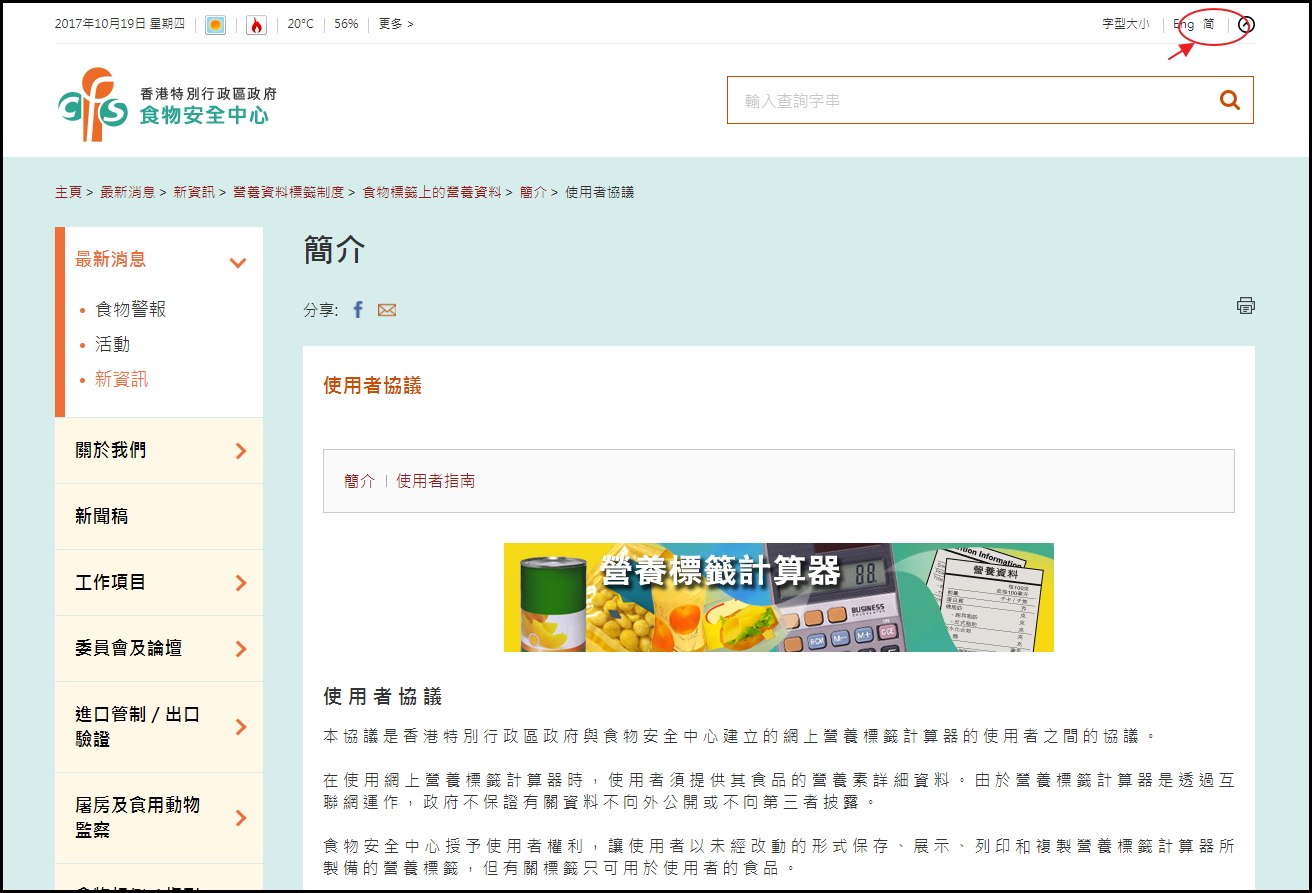Screen dimensions: 1312x893
Task: Click the printer icon
Action: pos(1245,306)
